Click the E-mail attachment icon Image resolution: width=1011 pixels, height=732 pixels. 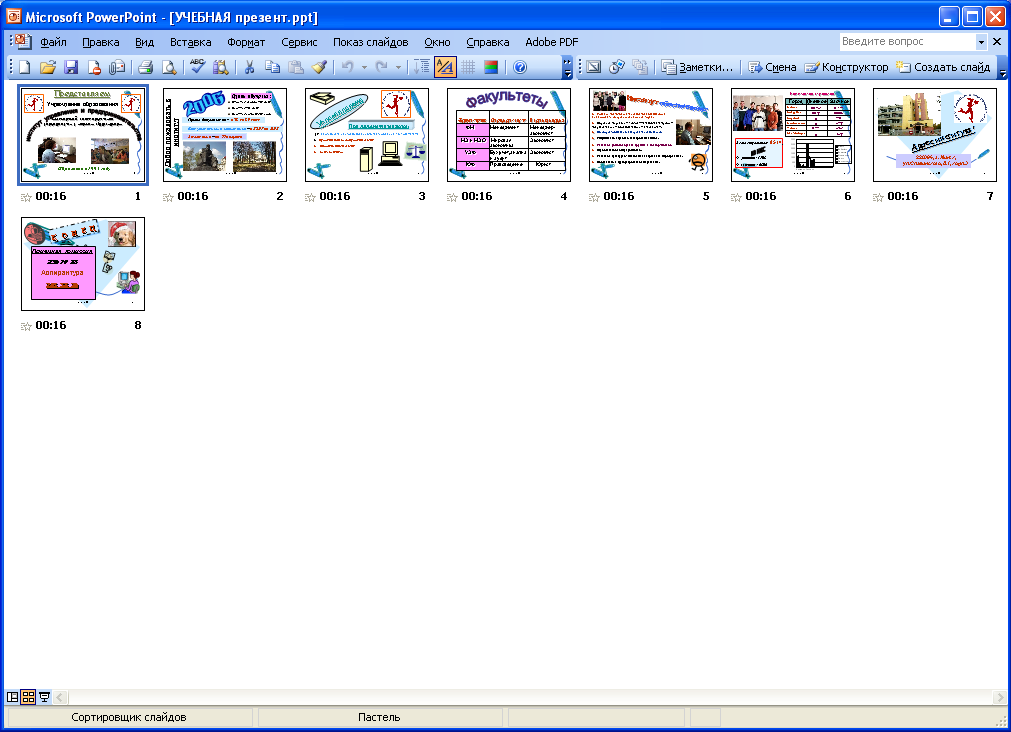[x=117, y=67]
